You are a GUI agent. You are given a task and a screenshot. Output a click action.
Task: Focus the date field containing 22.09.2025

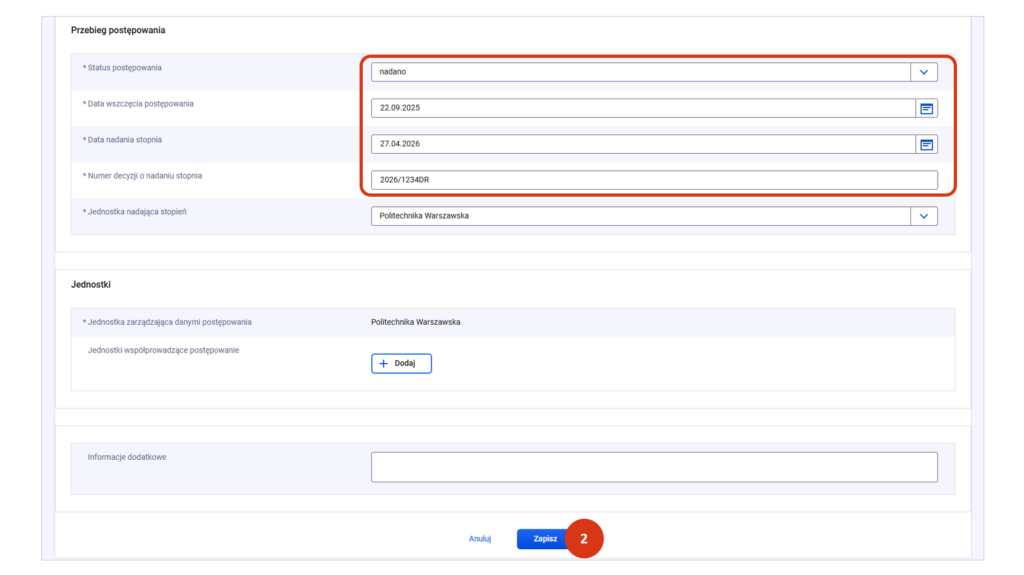point(640,108)
